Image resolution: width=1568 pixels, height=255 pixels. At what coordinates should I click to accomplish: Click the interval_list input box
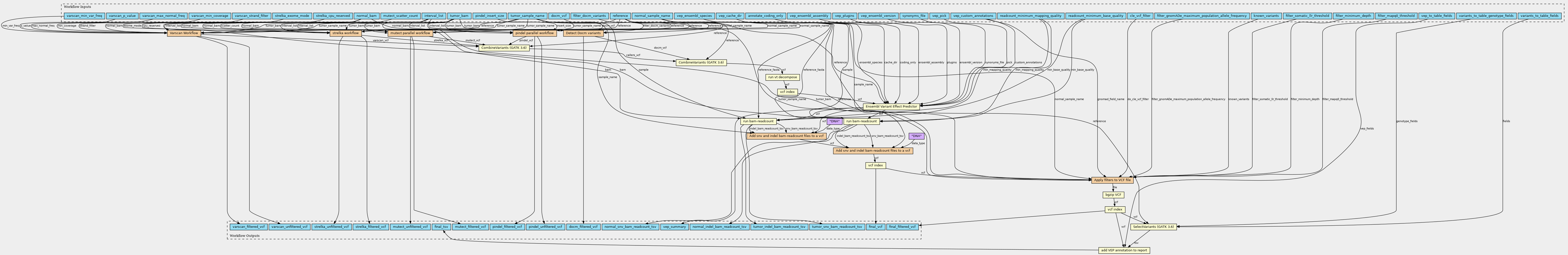coord(434,16)
